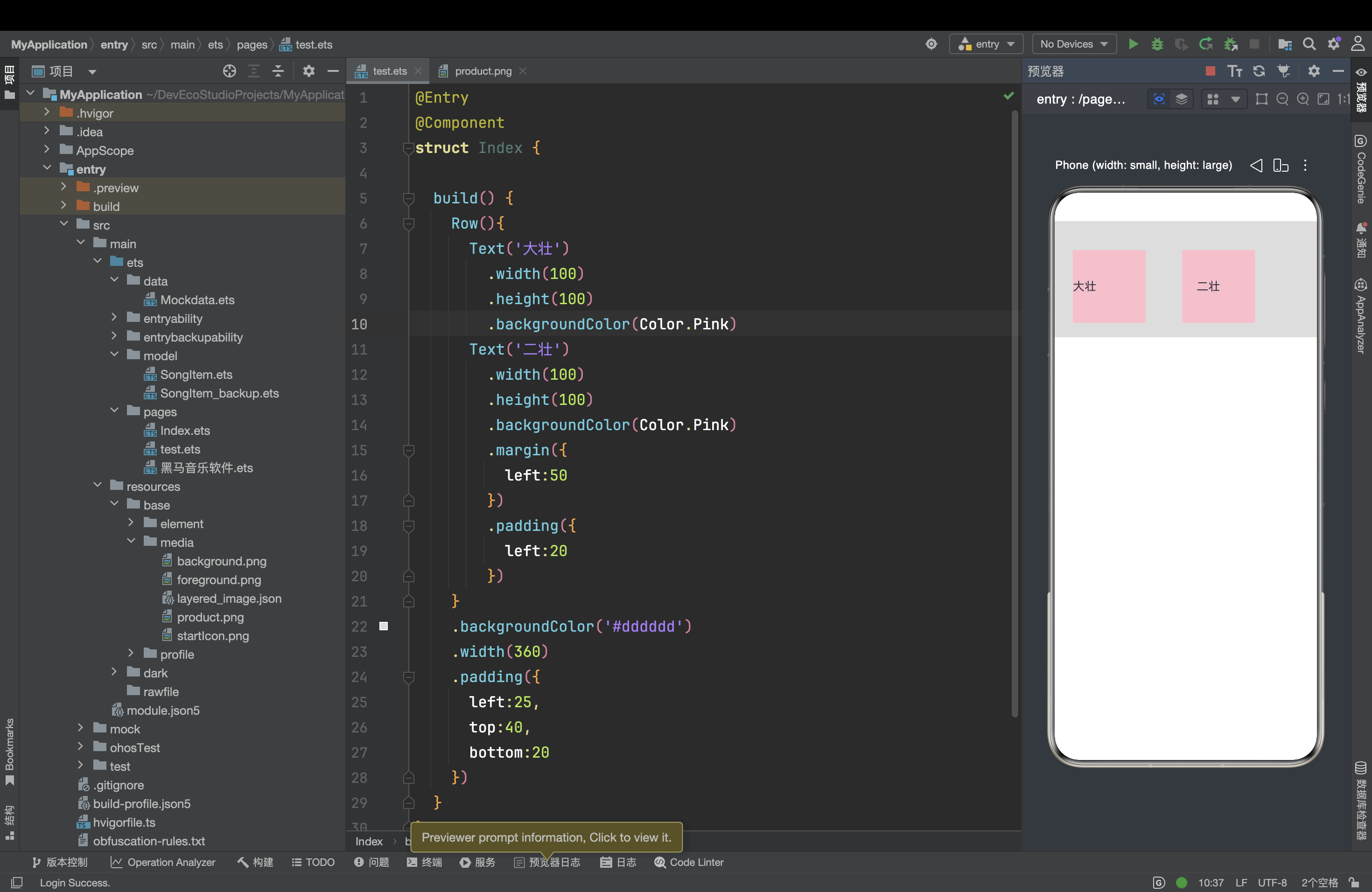Screen dimensions: 1372x892
Task: Open the No Devices dropdown
Action: (1073, 44)
